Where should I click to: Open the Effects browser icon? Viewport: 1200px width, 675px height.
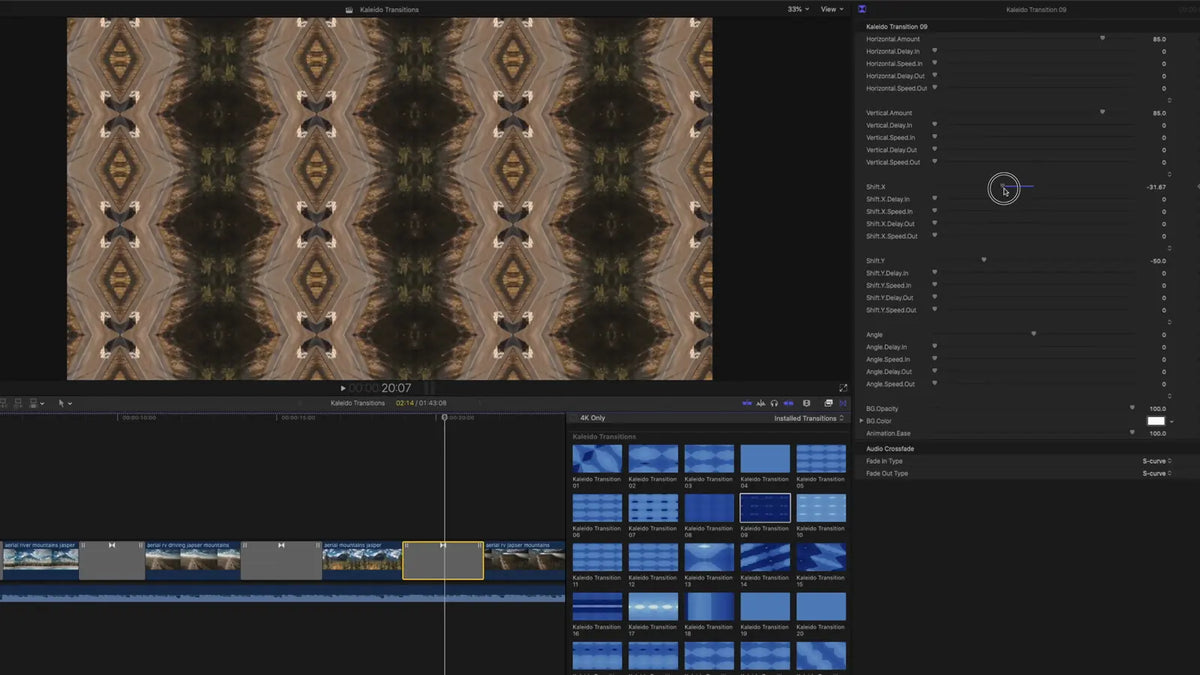[828, 403]
